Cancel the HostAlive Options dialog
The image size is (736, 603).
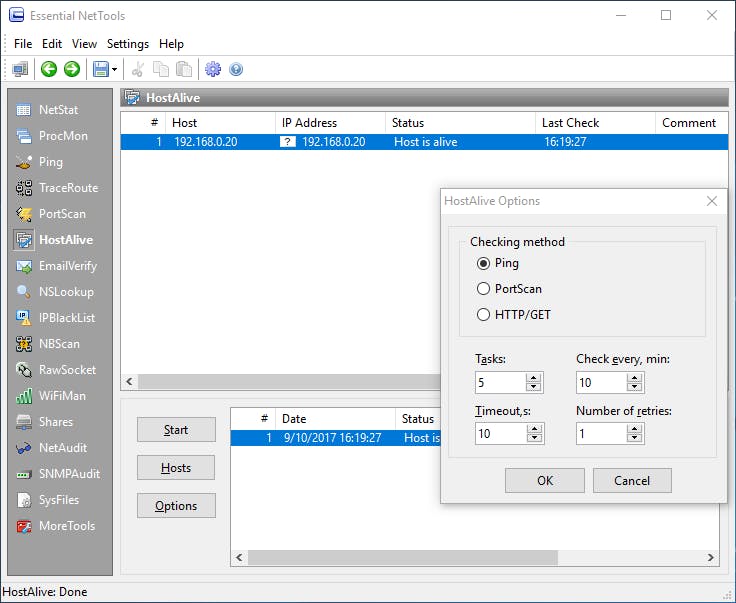click(632, 481)
